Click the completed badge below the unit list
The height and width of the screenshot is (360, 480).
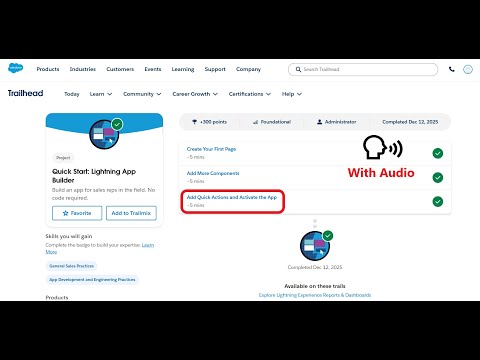315,246
